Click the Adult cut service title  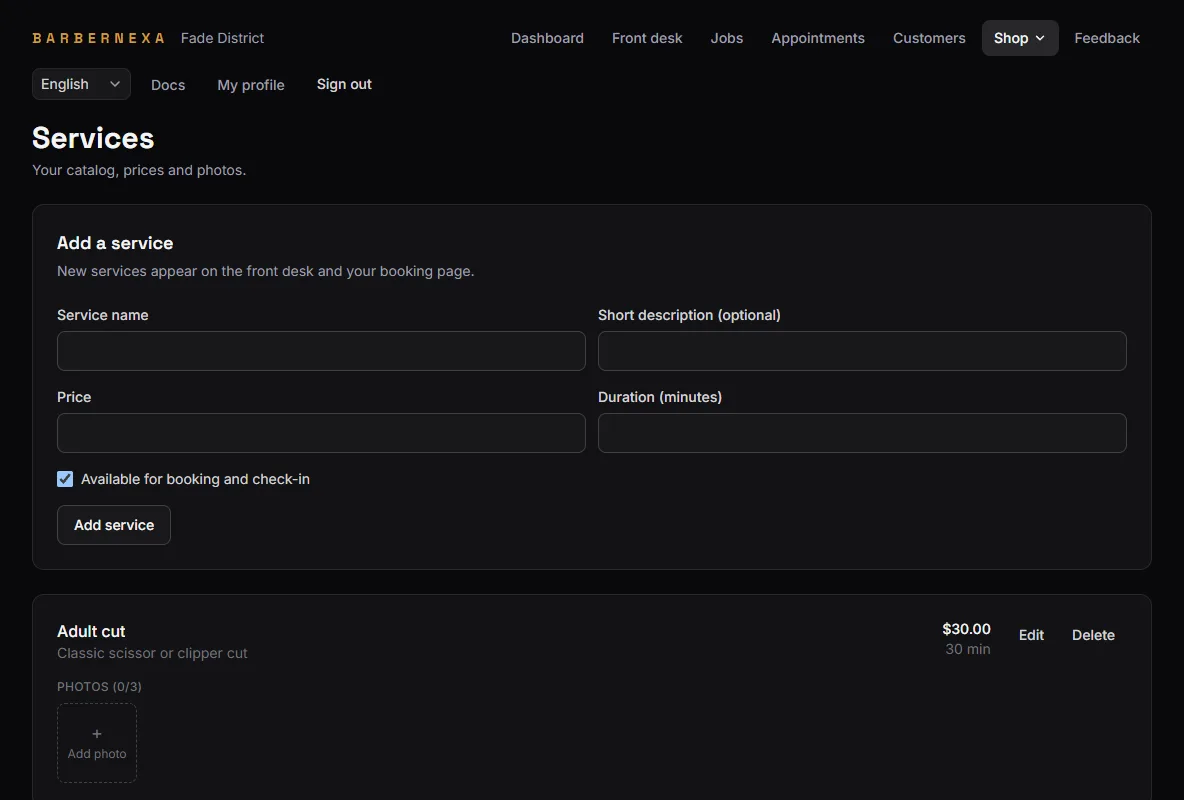91,632
